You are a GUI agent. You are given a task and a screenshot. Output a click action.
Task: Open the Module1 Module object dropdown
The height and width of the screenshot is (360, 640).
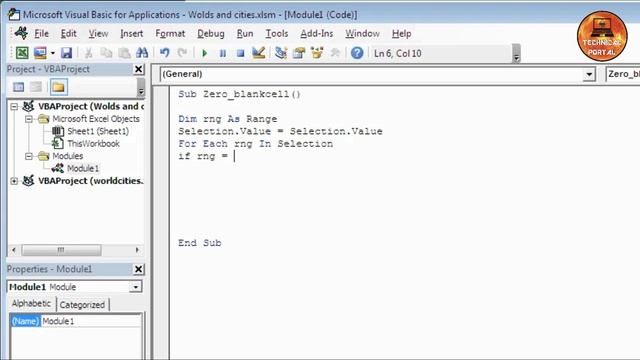(136, 287)
